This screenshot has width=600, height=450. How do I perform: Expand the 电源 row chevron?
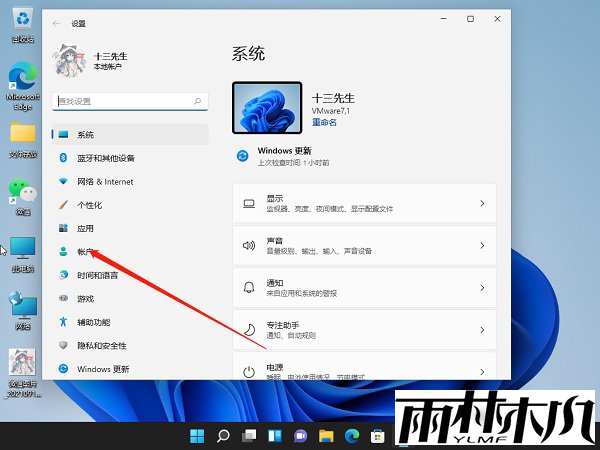coord(482,372)
